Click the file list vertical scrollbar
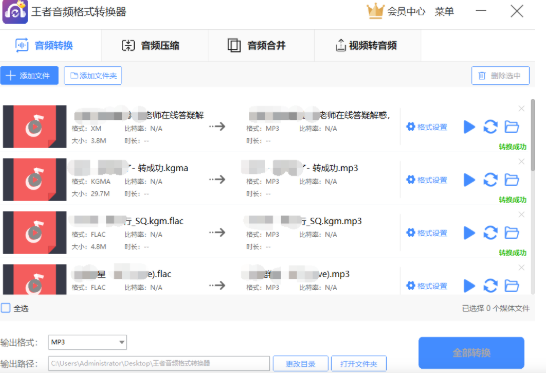 click(x=532, y=135)
